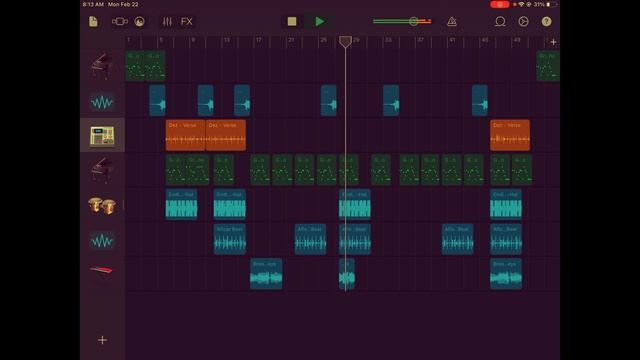Select the last region on the red keyboard track
Viewport: 640px width, 360px height.
pos(506,274)
